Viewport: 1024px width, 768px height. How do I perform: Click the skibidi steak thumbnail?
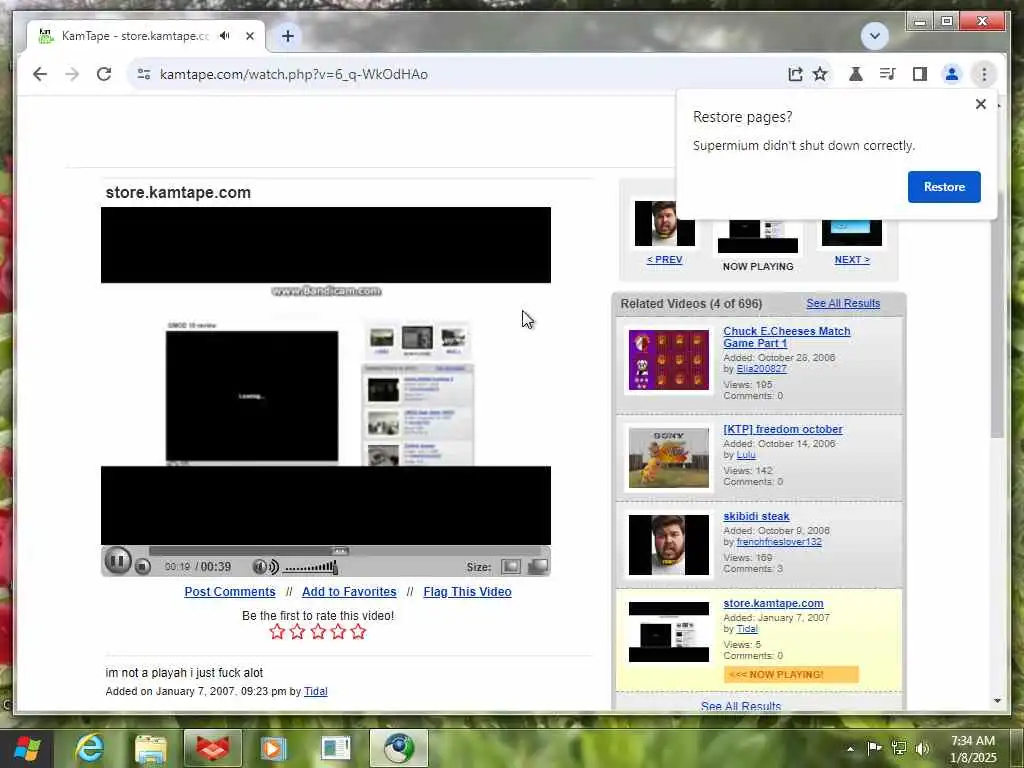pyautogui.click(x=669, y=545)
